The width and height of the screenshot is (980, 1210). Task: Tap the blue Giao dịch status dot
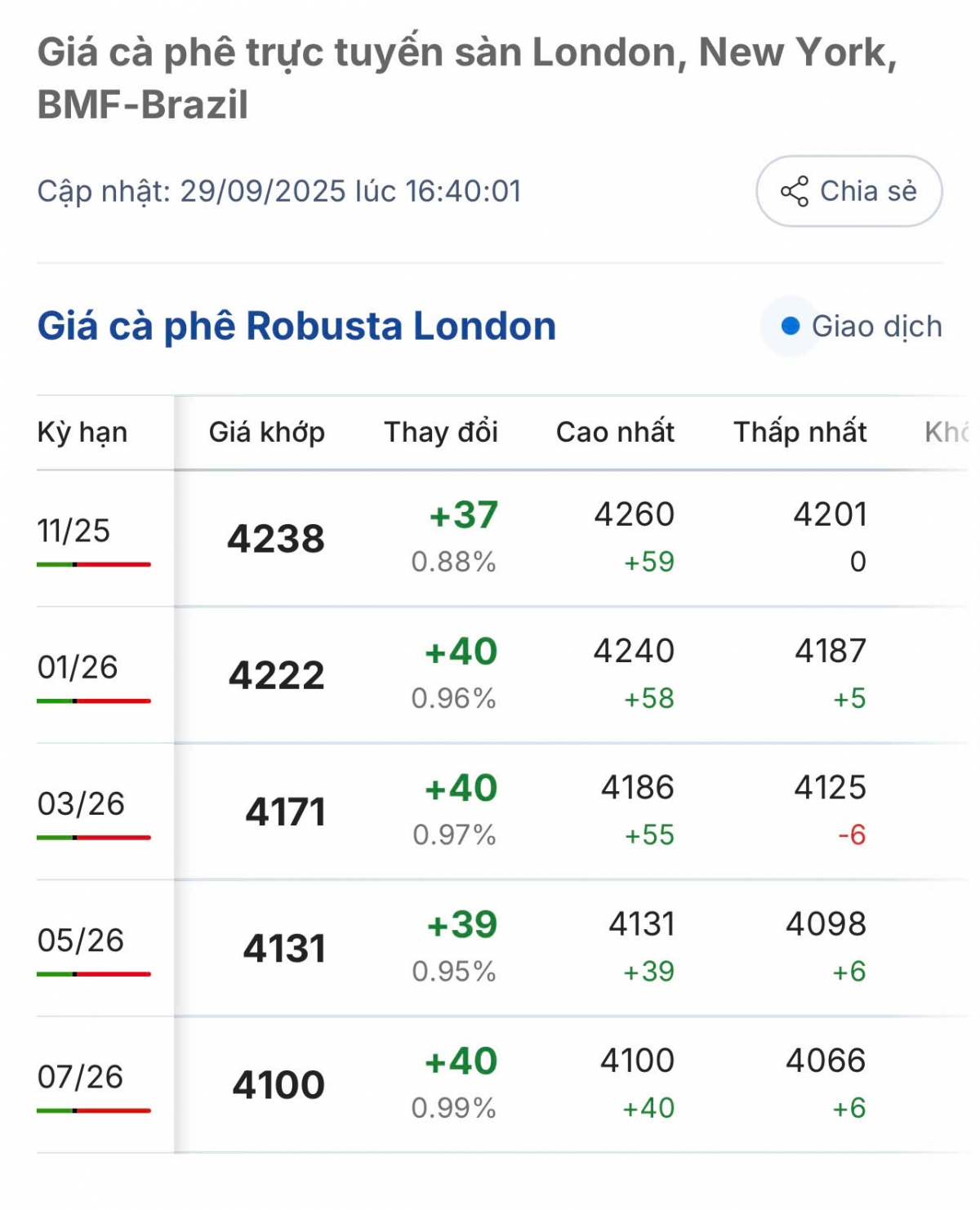point(790,327)
